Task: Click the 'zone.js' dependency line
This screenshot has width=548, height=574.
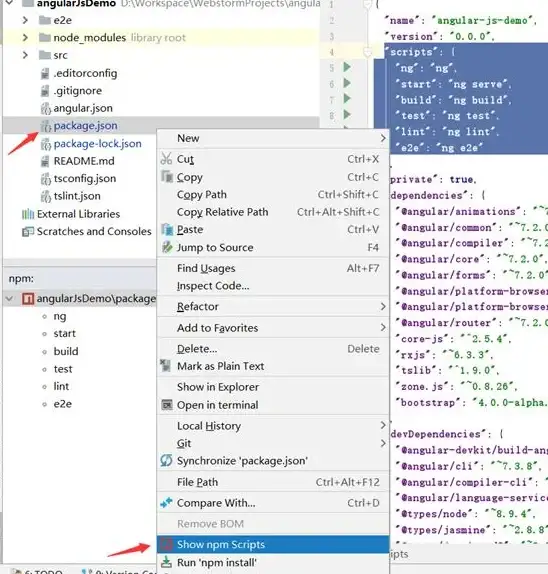Action: (456, 387)
